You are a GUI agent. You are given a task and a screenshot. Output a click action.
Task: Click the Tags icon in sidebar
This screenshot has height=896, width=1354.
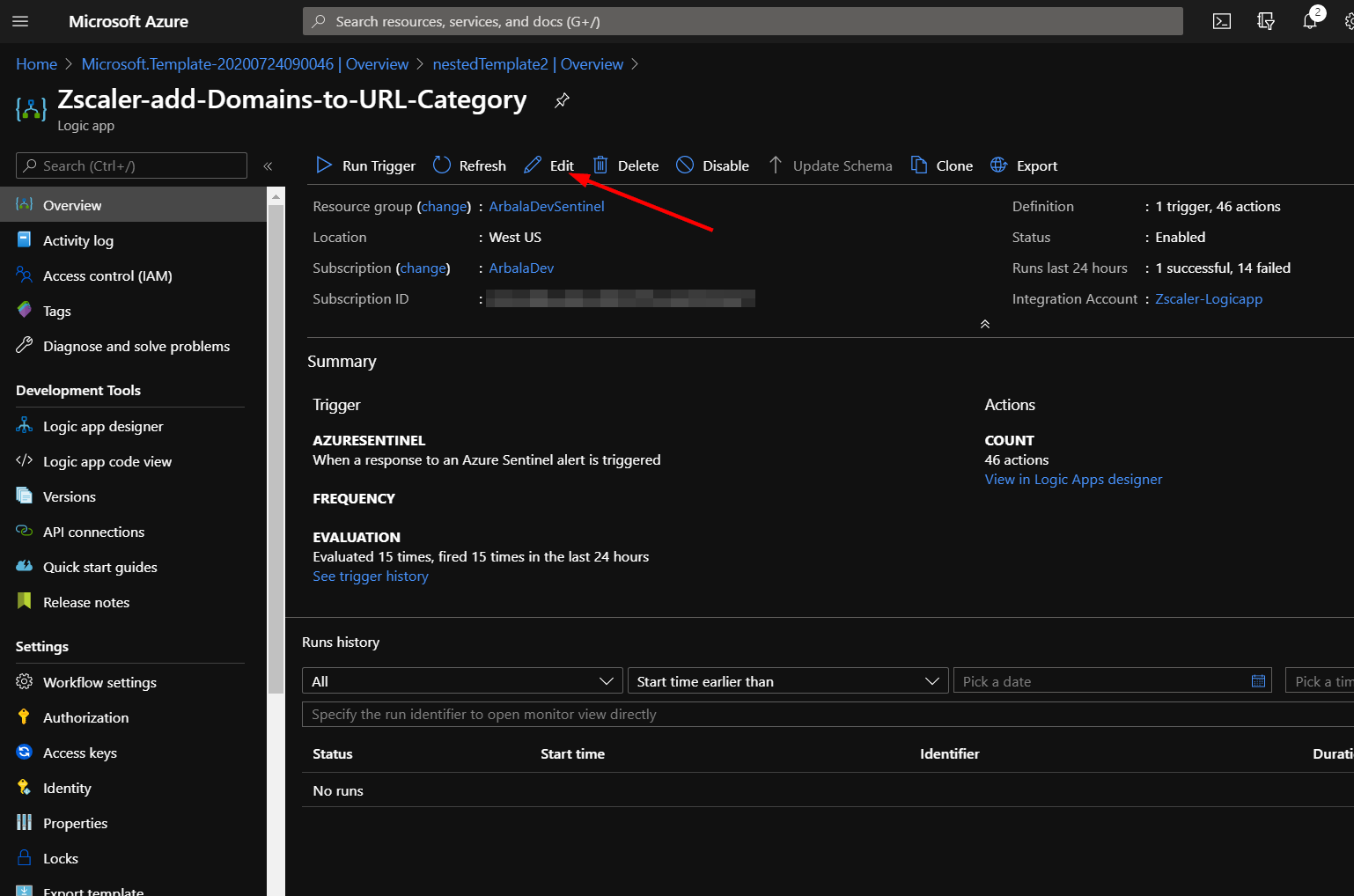24,310
